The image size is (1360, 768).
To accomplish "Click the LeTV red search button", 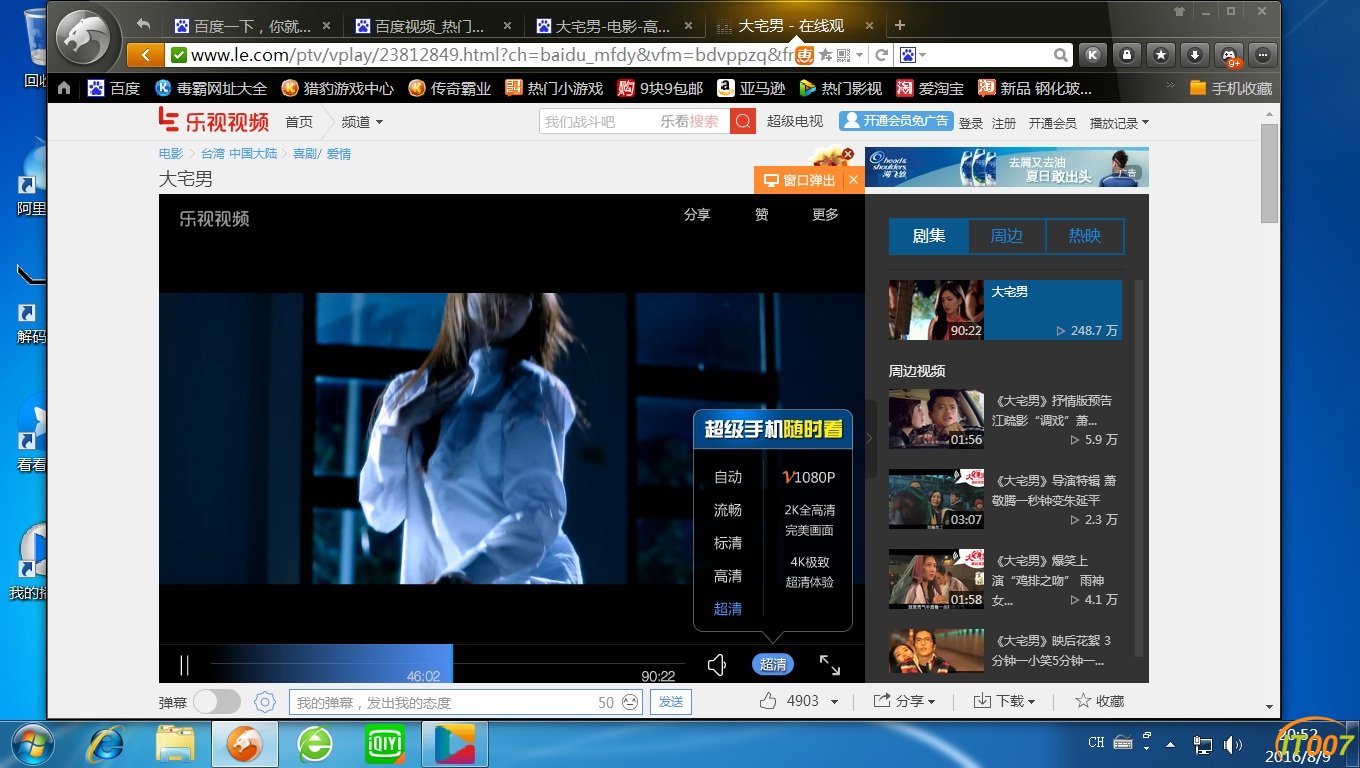I will click(743, 121).
